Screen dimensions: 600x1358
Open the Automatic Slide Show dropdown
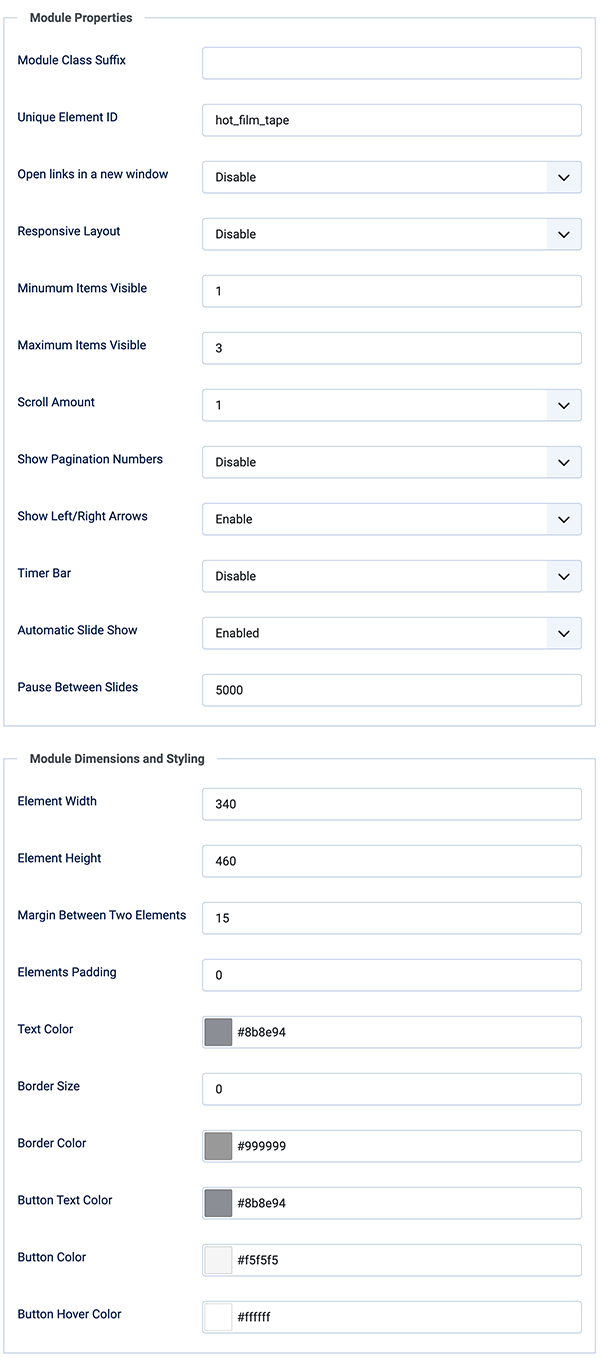[x=391, y=633]
